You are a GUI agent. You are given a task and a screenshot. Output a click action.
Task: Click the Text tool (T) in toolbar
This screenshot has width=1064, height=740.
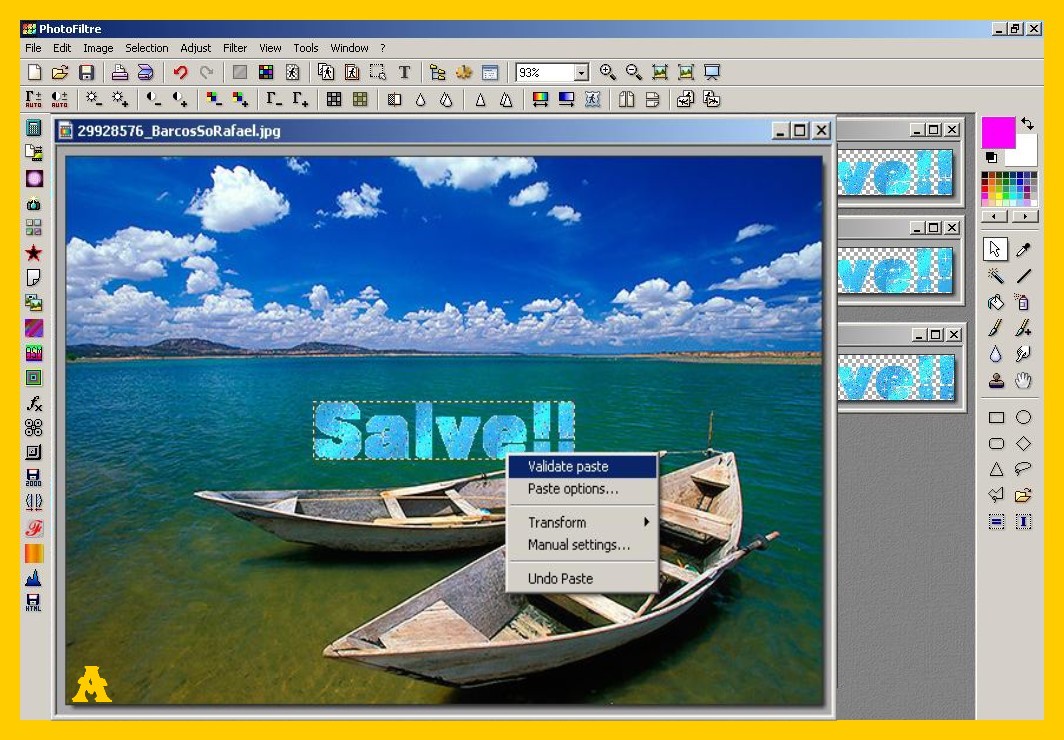pyautogui.click(x=404, y=72)
